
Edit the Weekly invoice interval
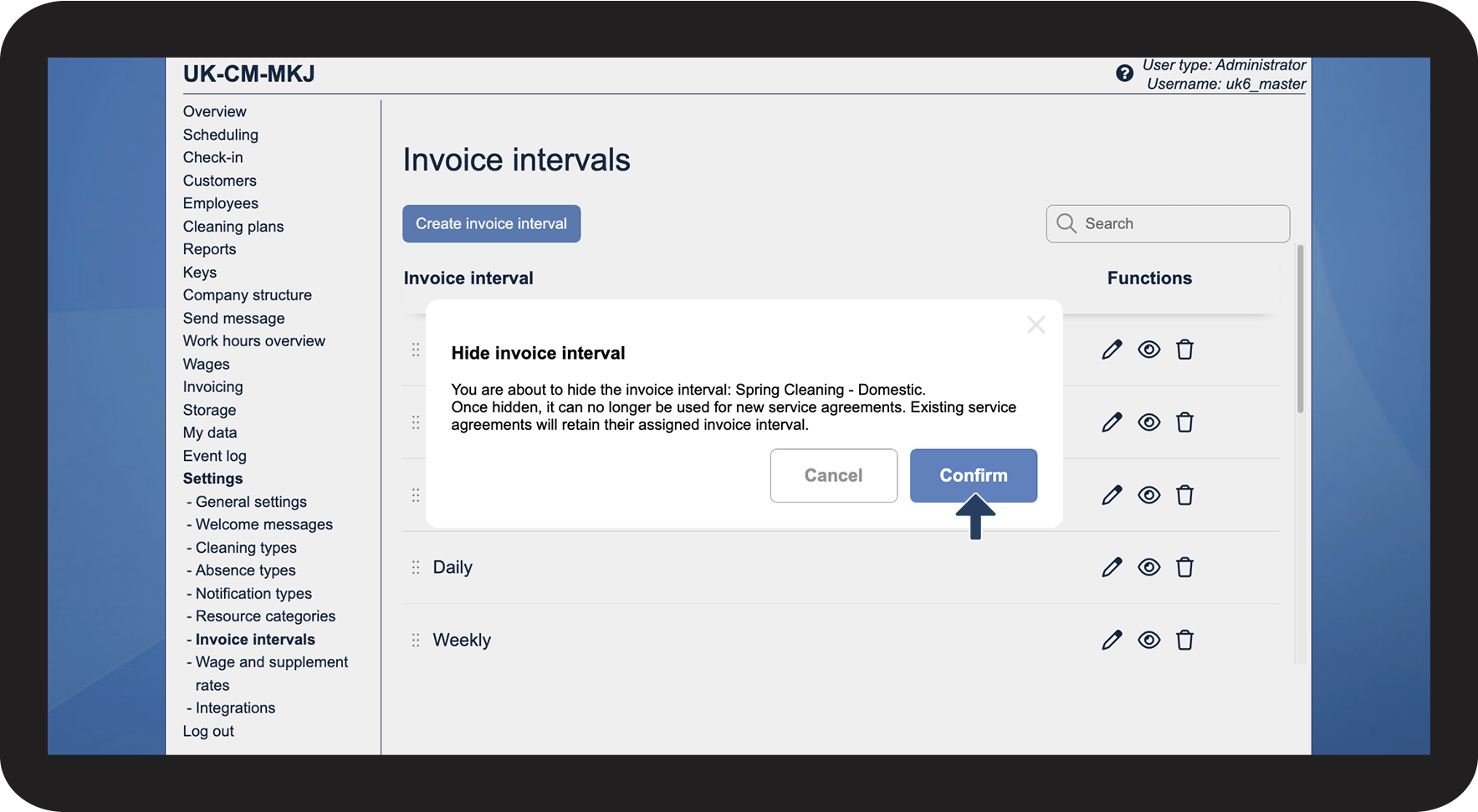[x=1112, y=641]
